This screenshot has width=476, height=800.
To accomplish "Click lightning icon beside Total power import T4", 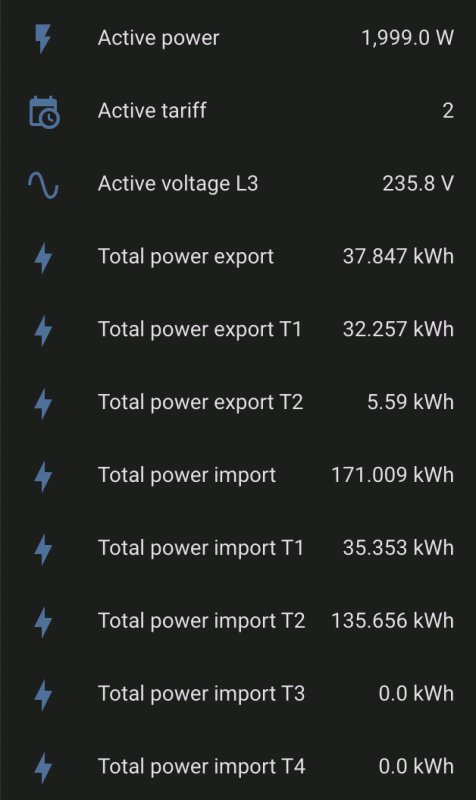I will tap(43, 768).
